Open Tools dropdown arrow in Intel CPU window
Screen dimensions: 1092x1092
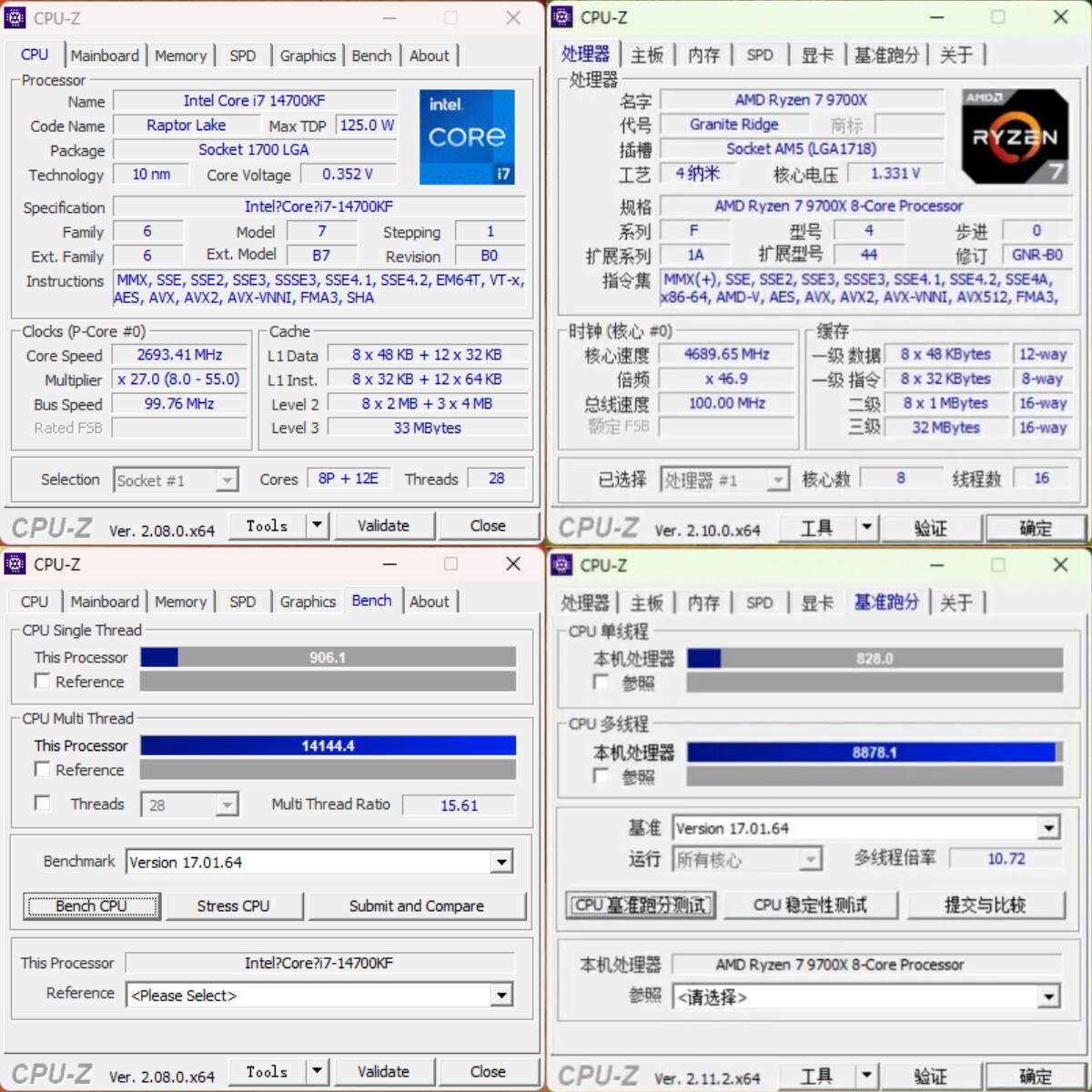pos(317,525)
